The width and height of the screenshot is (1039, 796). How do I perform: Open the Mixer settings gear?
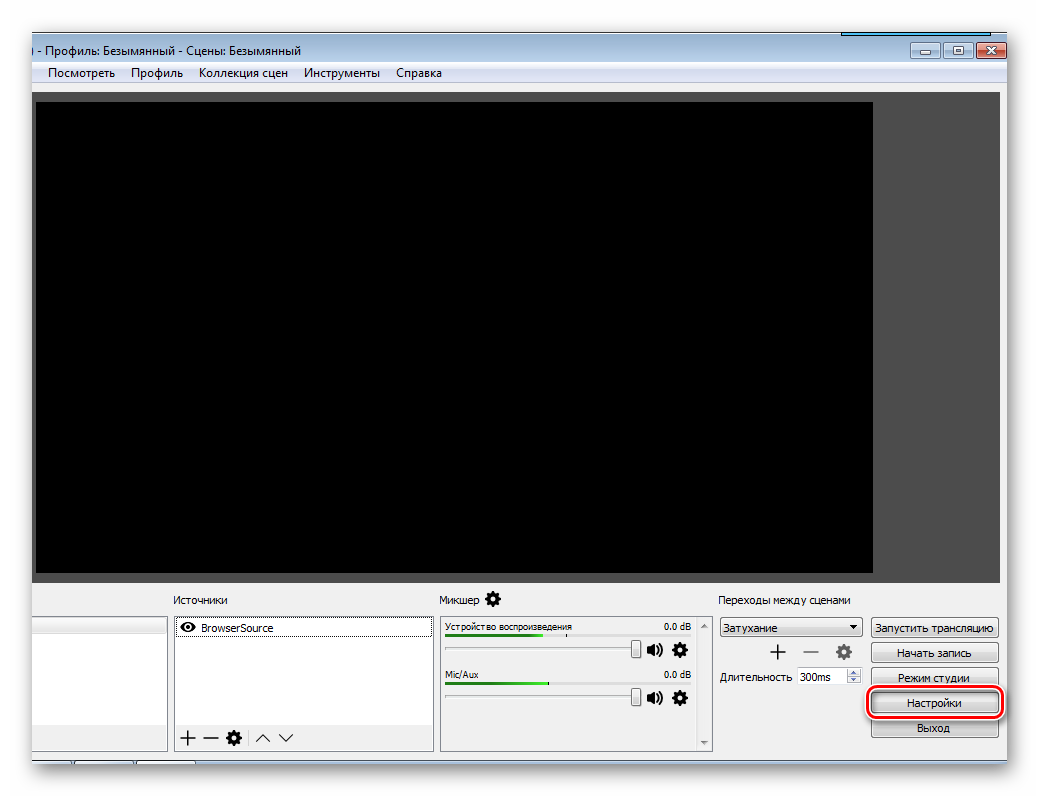[x=493, y=599]
